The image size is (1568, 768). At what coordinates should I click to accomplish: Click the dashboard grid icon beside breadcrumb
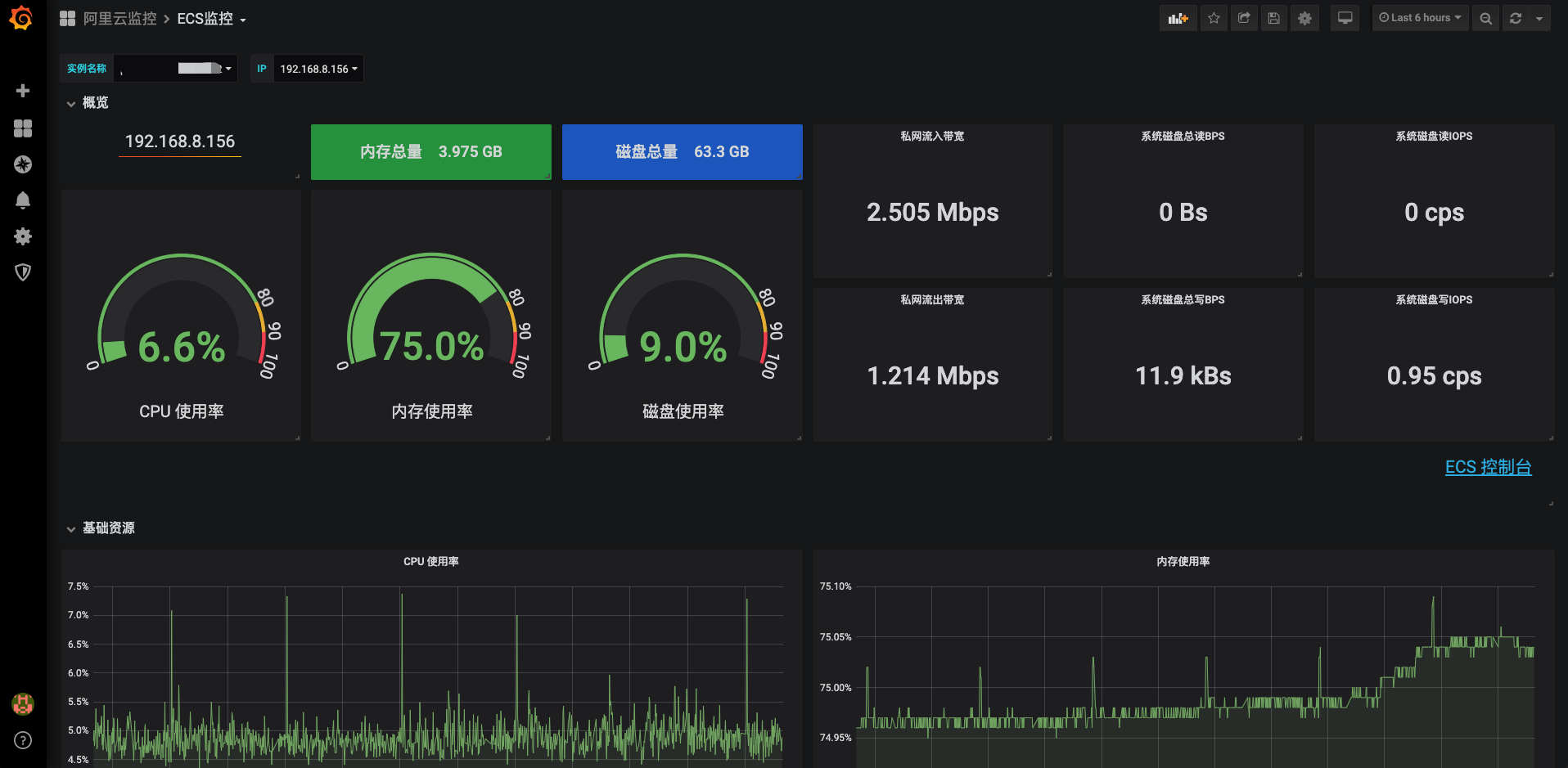point(67,18)
